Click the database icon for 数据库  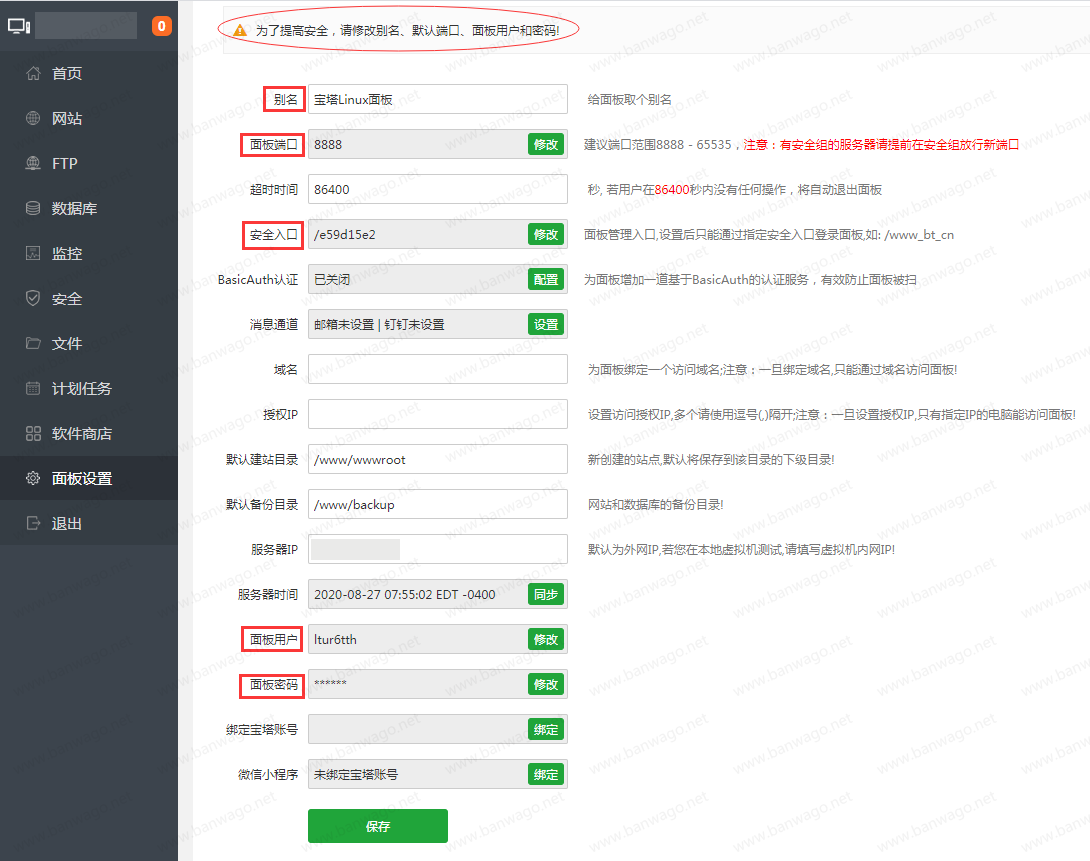click(x=33, y=208)
